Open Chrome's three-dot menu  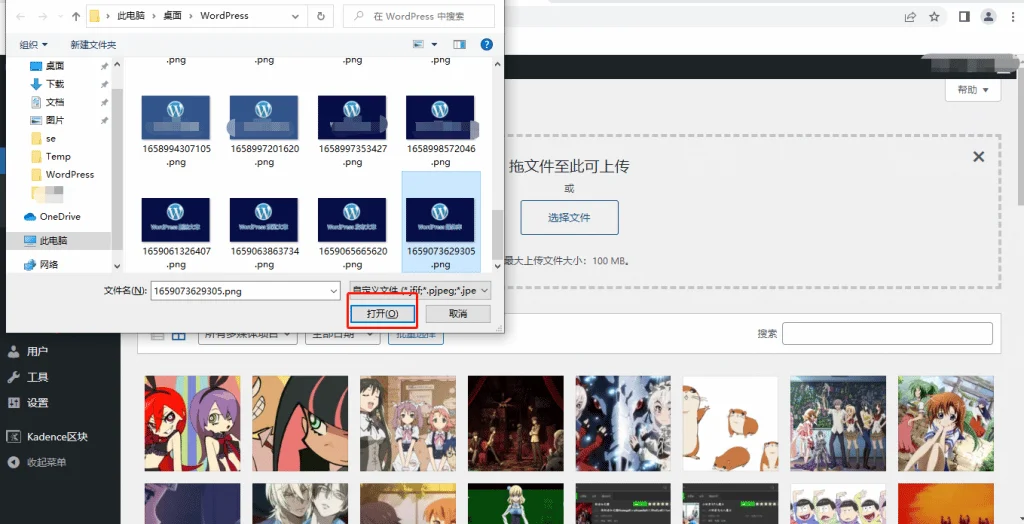pyautogui.click(x=1013, y=17)
